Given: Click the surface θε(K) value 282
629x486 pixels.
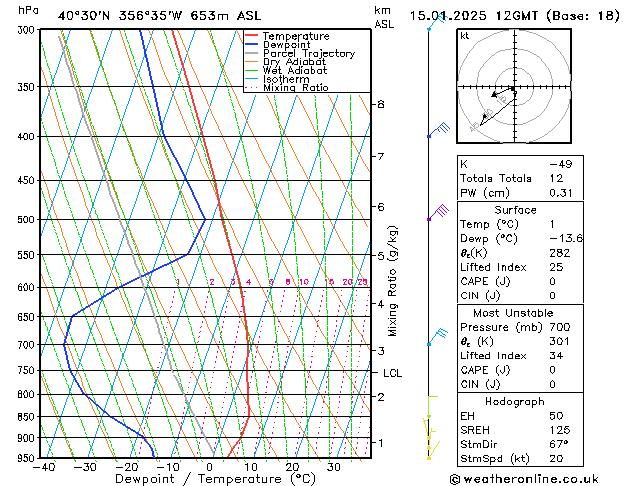Looking at the screenshot, I should [x=560, y=253].
